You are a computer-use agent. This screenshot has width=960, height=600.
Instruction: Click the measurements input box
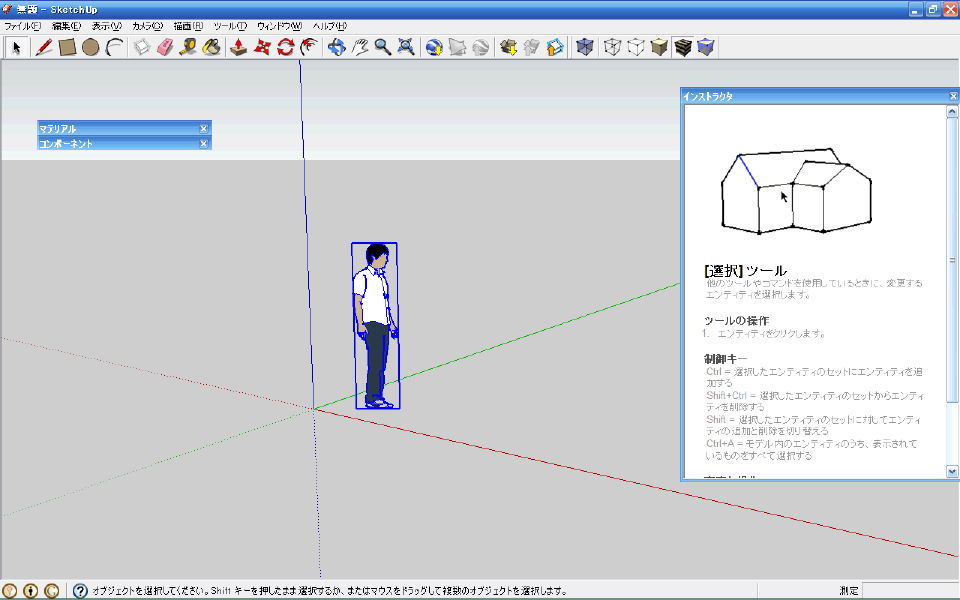[x=910, y=591]
